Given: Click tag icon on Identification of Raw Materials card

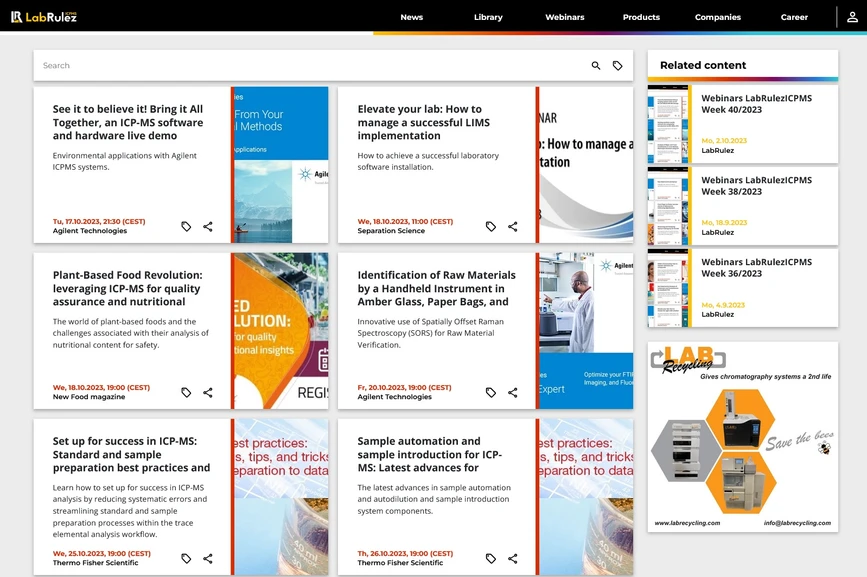Looking at the screenshot, I should [x=491, y=392].
